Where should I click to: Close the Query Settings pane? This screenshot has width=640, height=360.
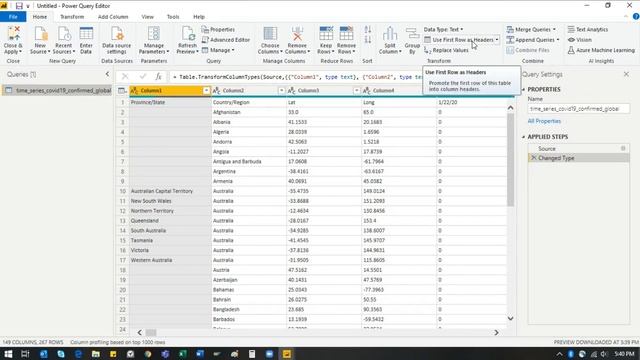627,74
